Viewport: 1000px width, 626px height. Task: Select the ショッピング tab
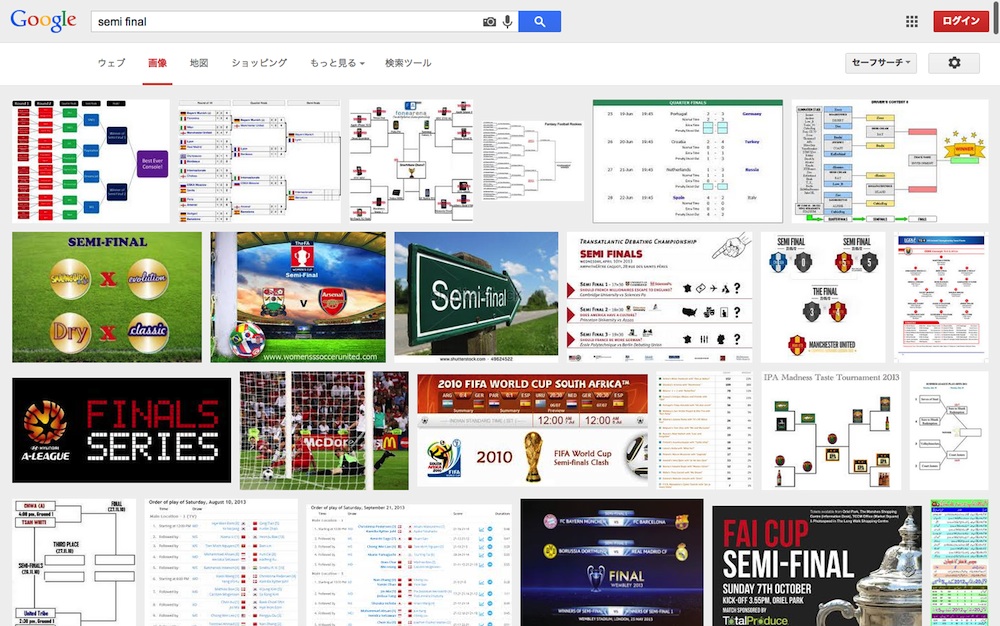tap(259, 63)
